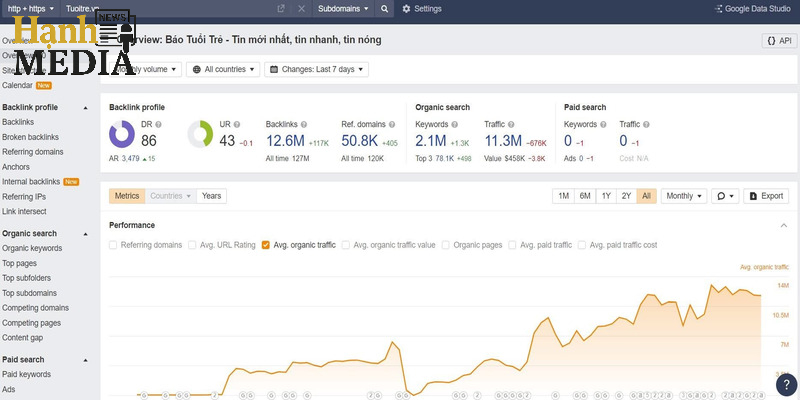
Task: Click the globe icon in countries filter
Action: click(196, 69)
